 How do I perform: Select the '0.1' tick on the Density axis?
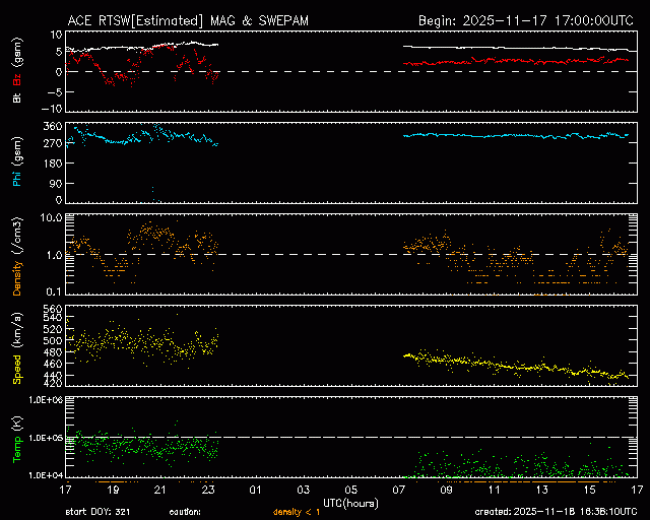coord(54,292)
